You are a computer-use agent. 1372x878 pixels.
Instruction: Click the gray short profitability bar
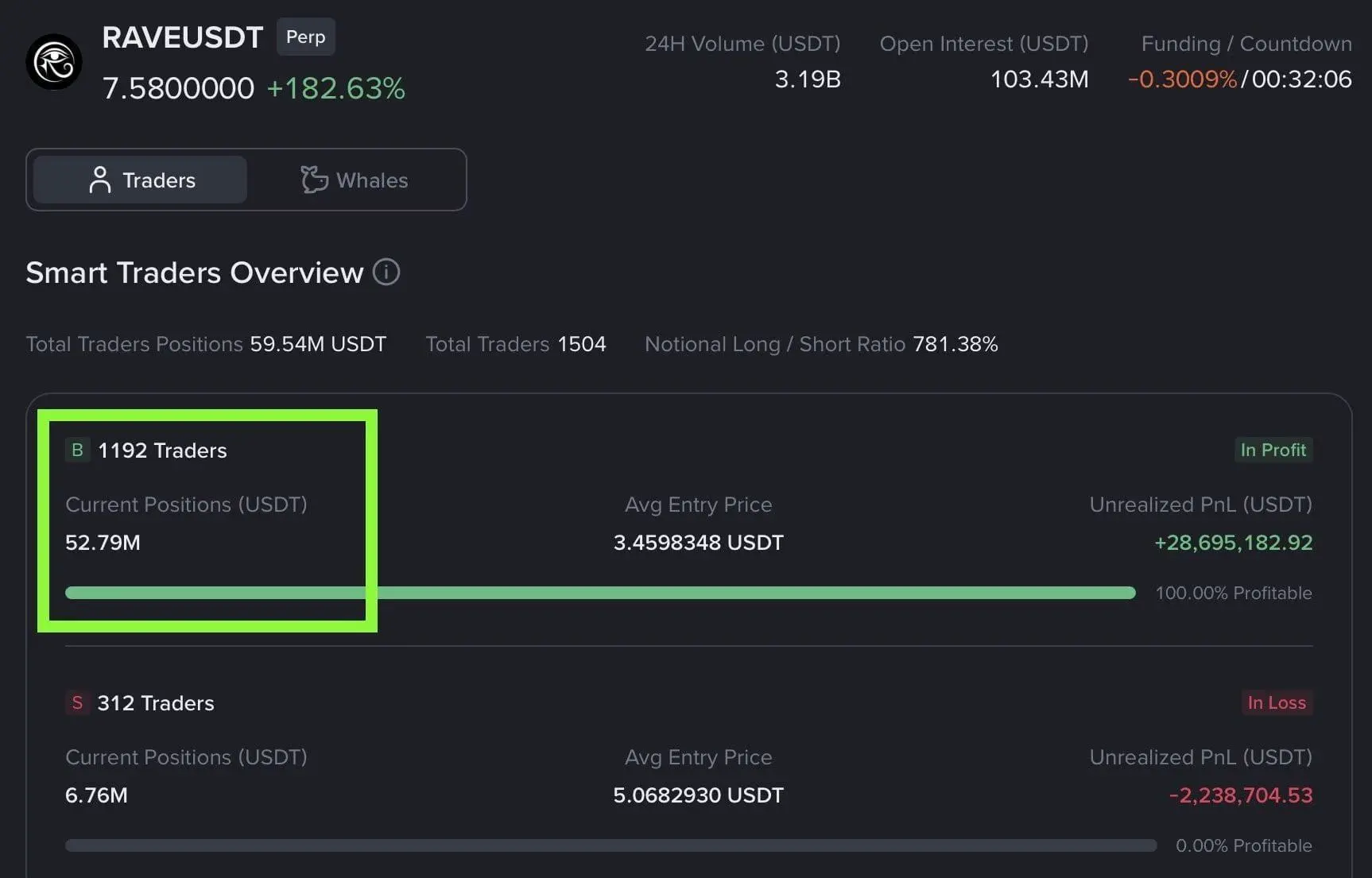tap(610, 845)
